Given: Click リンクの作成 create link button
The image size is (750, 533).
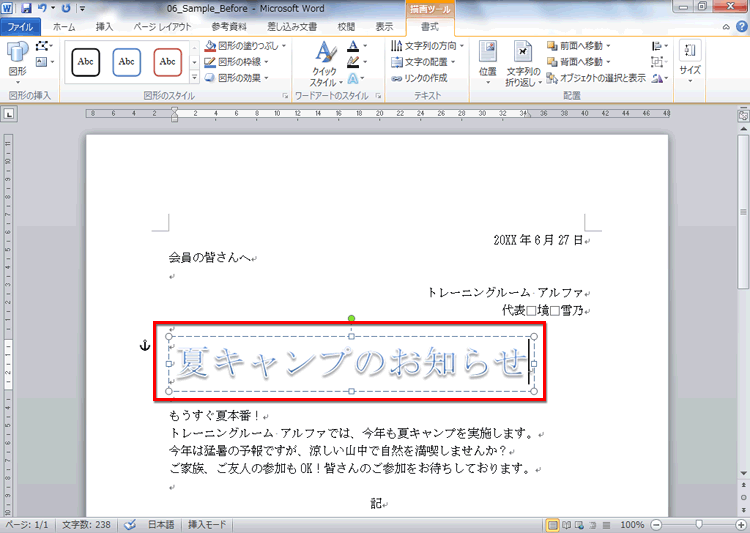Looking at the screenshot, I should point(419,78).
